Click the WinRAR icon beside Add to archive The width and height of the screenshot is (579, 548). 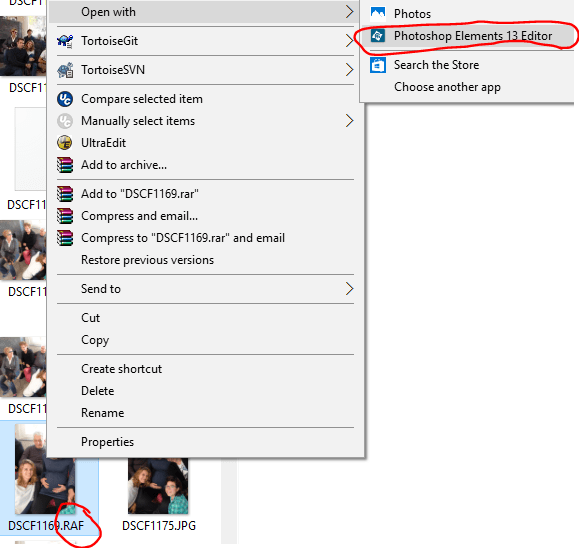coord(65,165)
